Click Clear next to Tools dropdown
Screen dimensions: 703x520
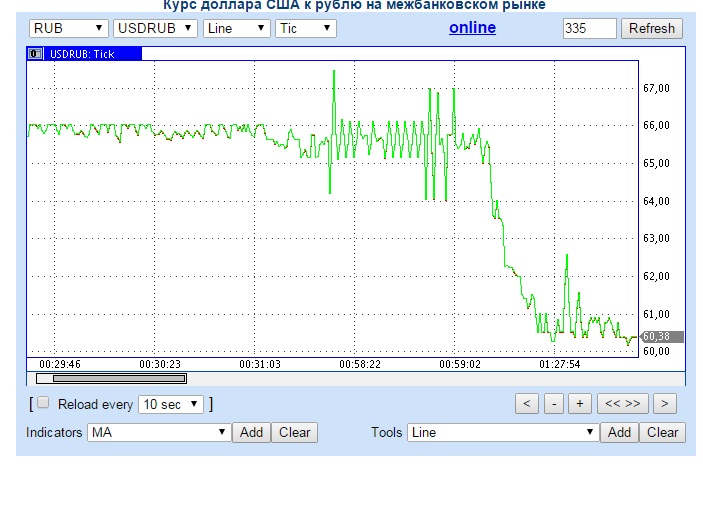[662, 432]
